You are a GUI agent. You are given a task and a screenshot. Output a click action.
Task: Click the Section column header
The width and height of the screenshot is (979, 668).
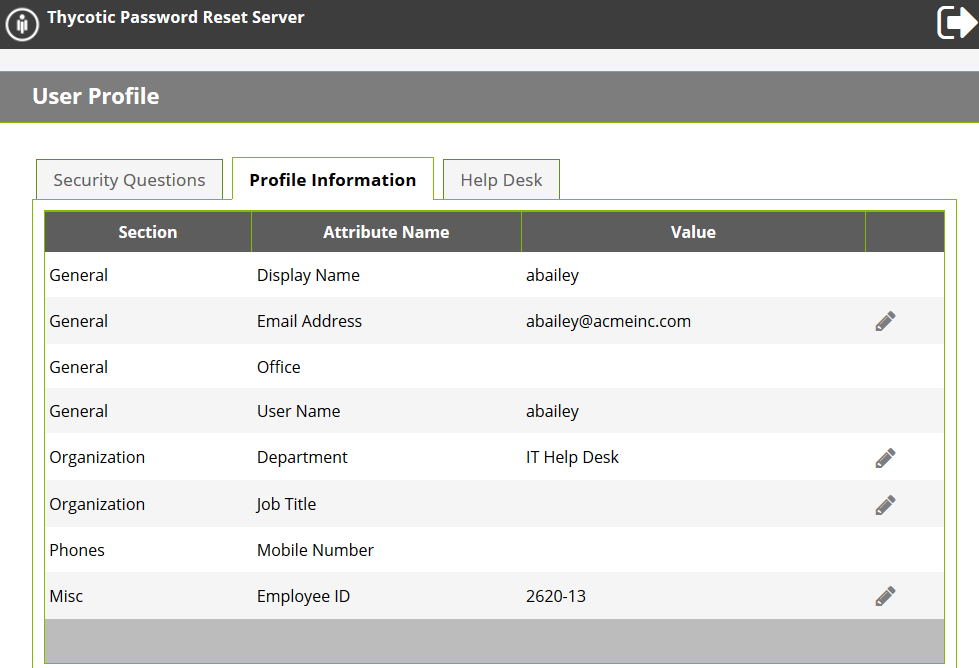pos(148,232)
